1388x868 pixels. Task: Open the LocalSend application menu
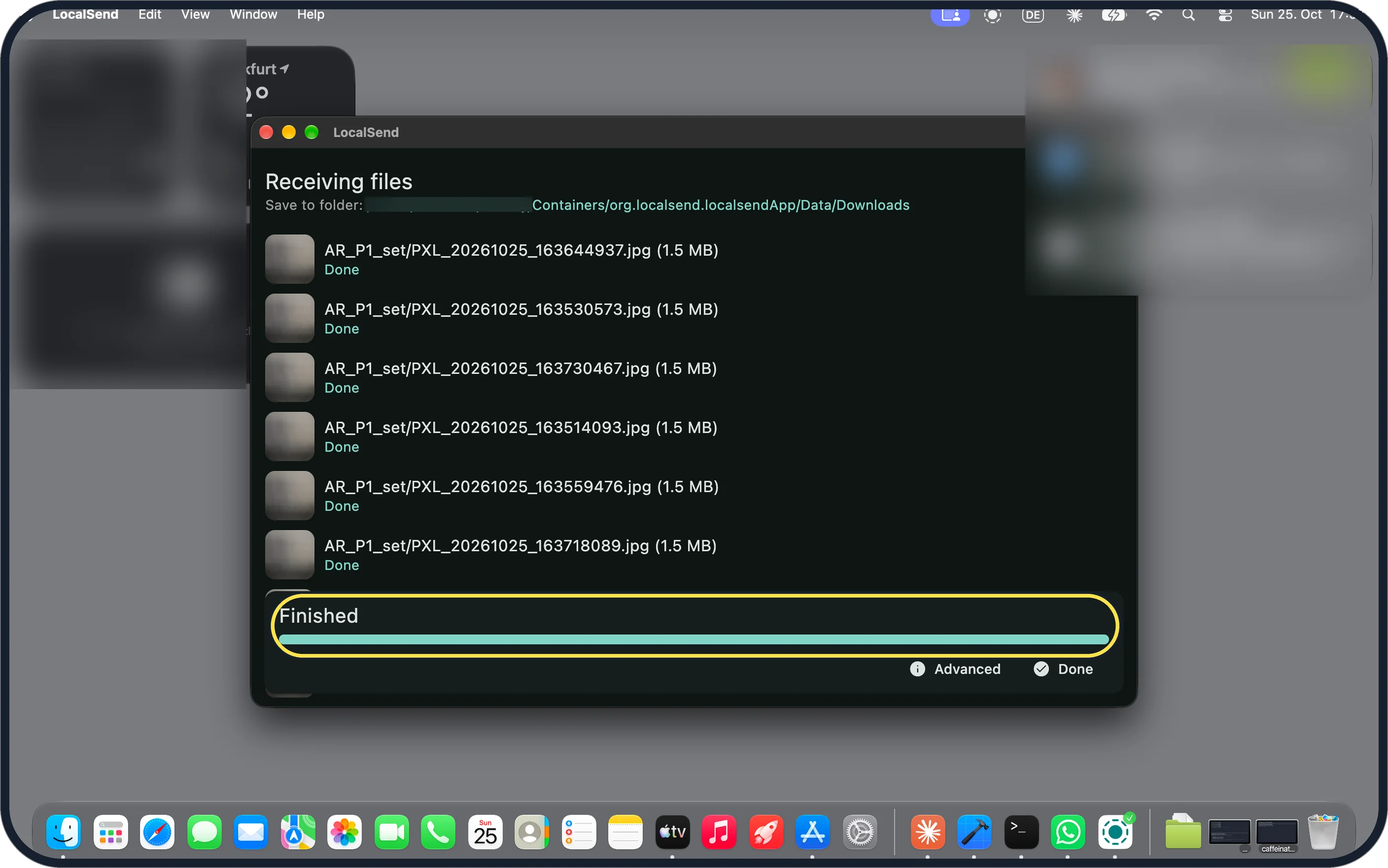[86, 14]
